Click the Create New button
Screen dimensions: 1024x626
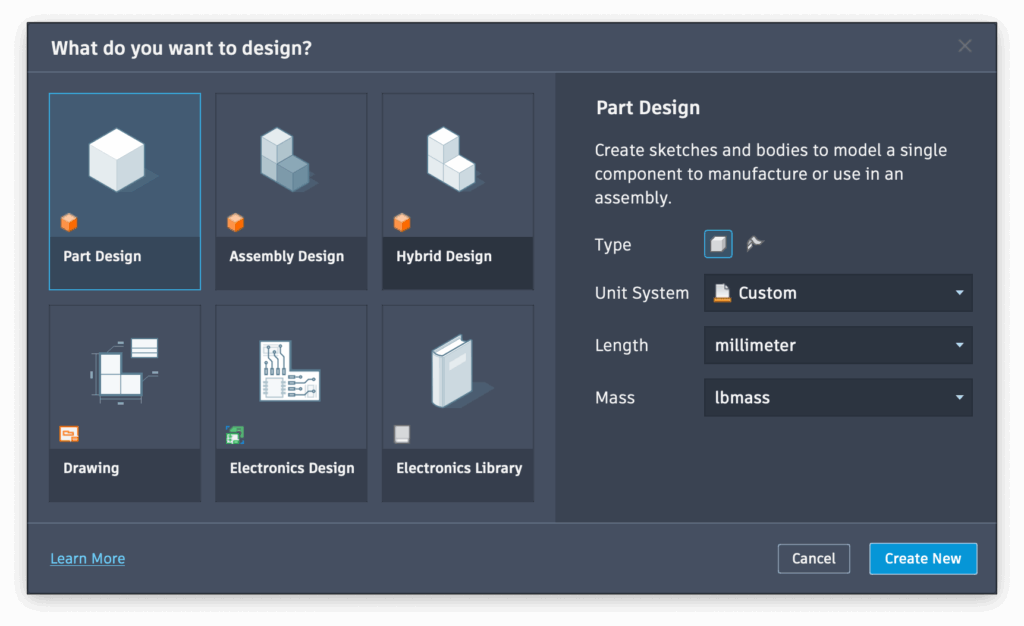pos(923,558)
